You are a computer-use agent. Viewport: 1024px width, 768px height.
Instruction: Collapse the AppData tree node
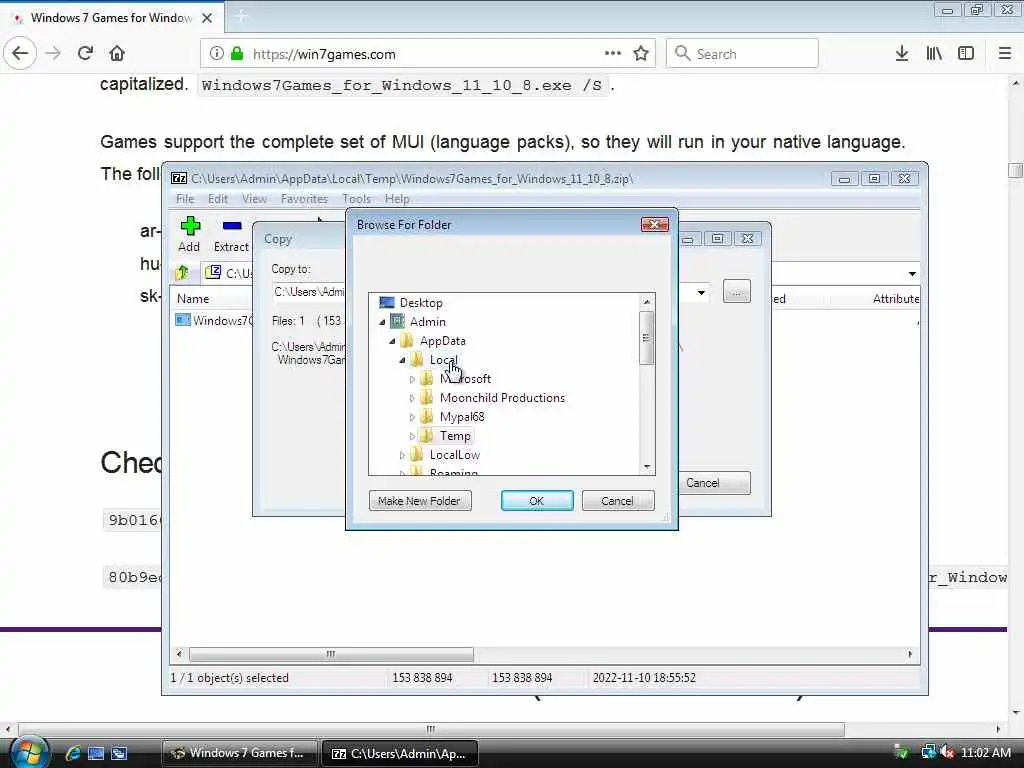coord(392,341)
